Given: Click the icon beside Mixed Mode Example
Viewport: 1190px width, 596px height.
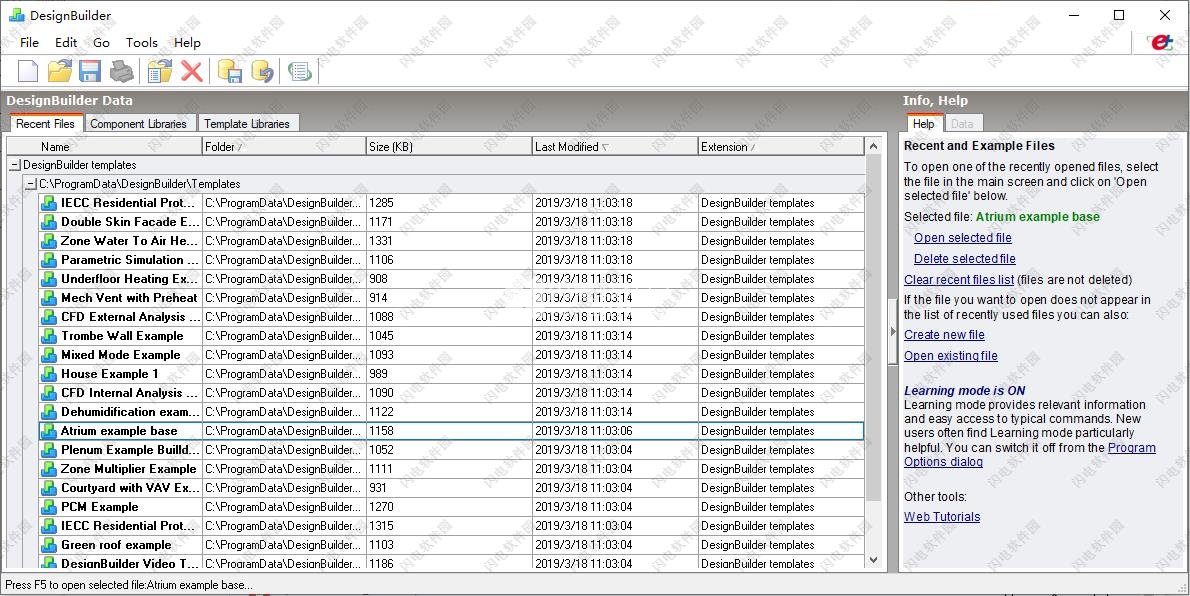Looking at the screenshot, I should coord(49,355).
